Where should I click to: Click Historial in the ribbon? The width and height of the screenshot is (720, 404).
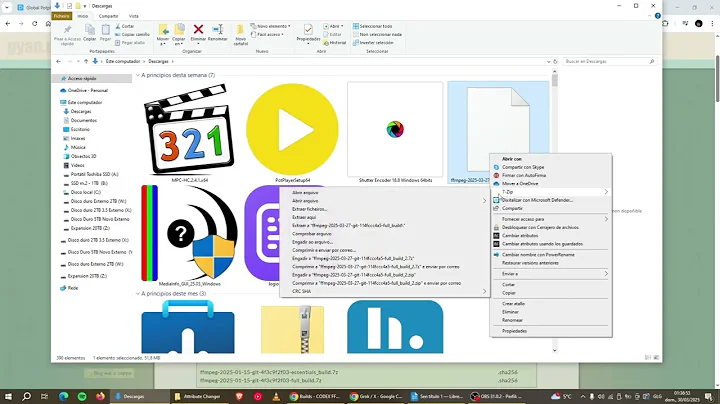tap(335, 43)
